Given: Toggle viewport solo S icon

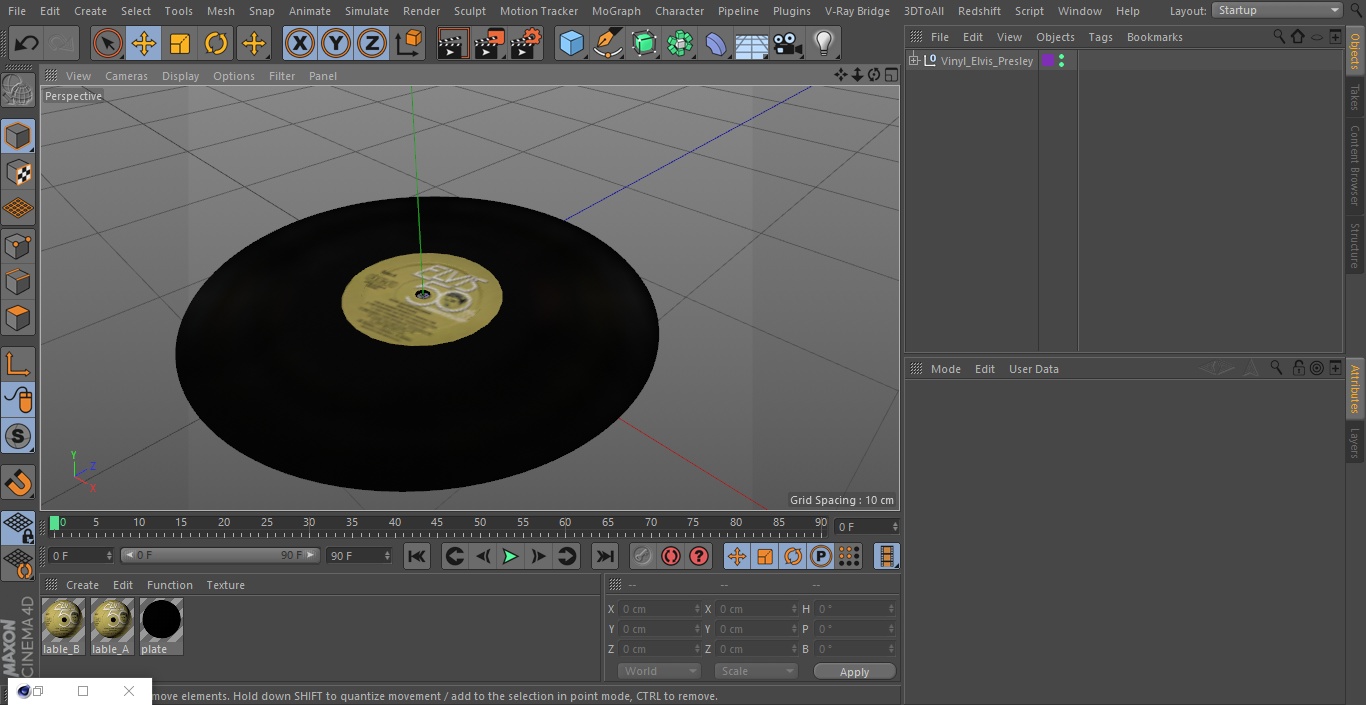Looking at the screenshot, I should 18,436.
